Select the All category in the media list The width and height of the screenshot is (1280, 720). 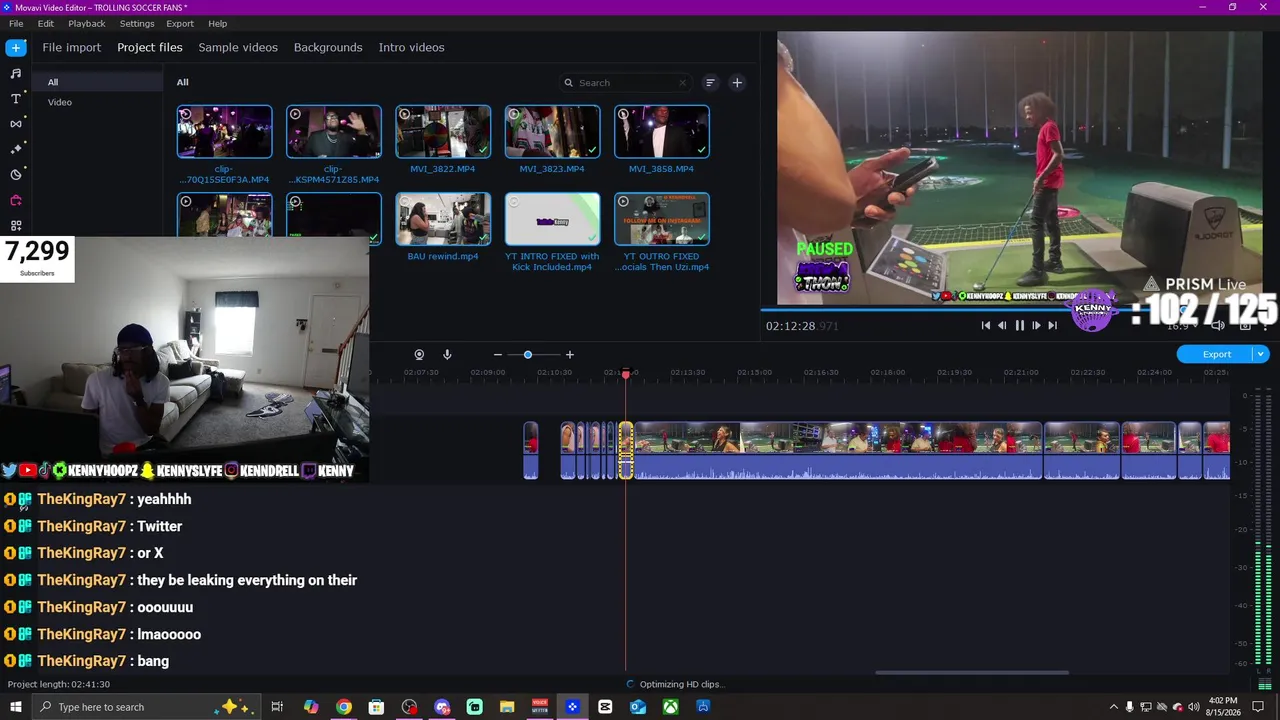[98, 82]
